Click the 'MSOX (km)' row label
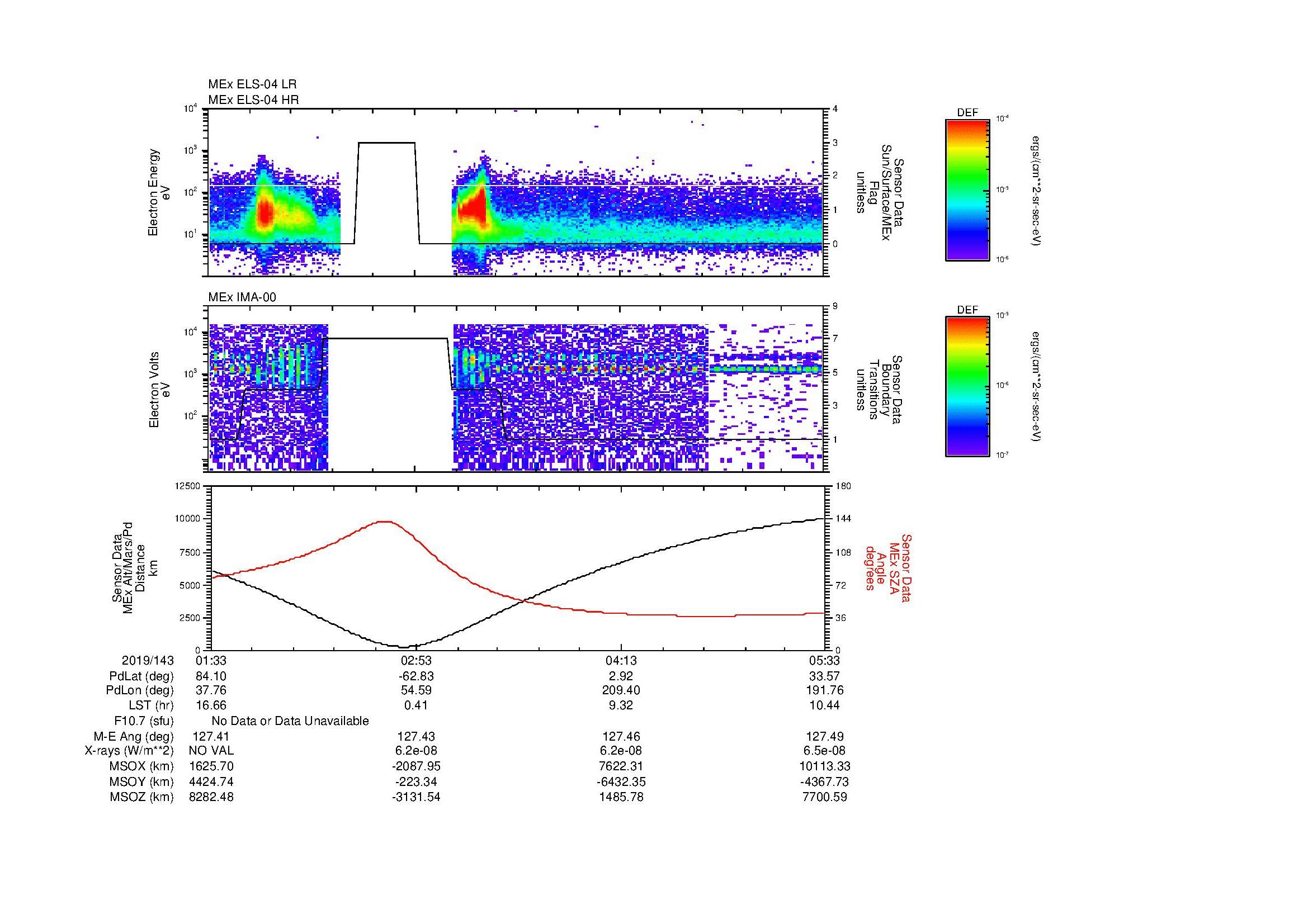This screenshot has width=1308, height=924. 142,766
